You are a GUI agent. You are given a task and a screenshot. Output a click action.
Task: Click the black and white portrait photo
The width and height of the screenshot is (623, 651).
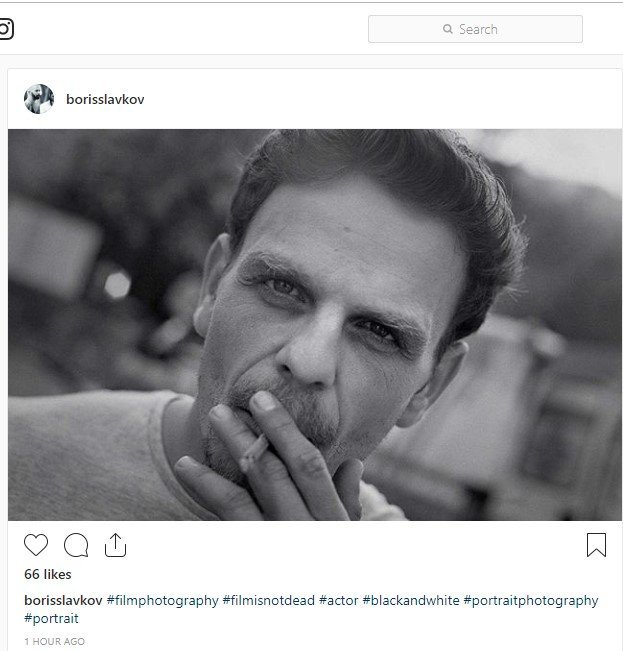click(315, 325)
